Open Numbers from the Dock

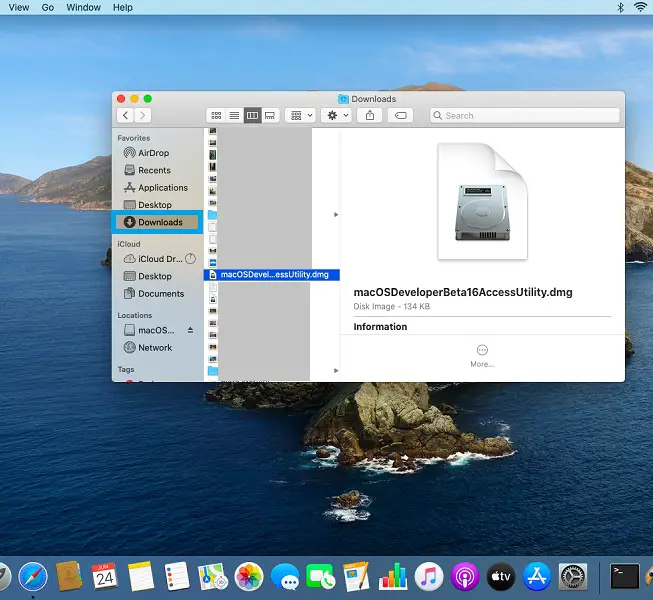(x=393, y=577)
